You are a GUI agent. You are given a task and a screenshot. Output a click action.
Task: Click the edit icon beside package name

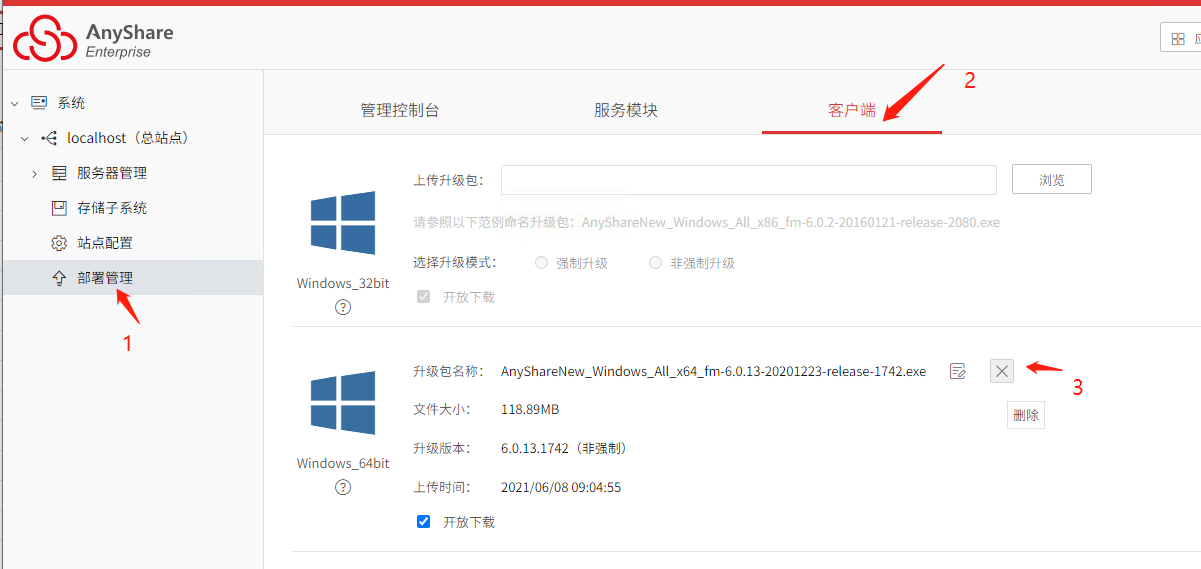click(x=958, y=371)
